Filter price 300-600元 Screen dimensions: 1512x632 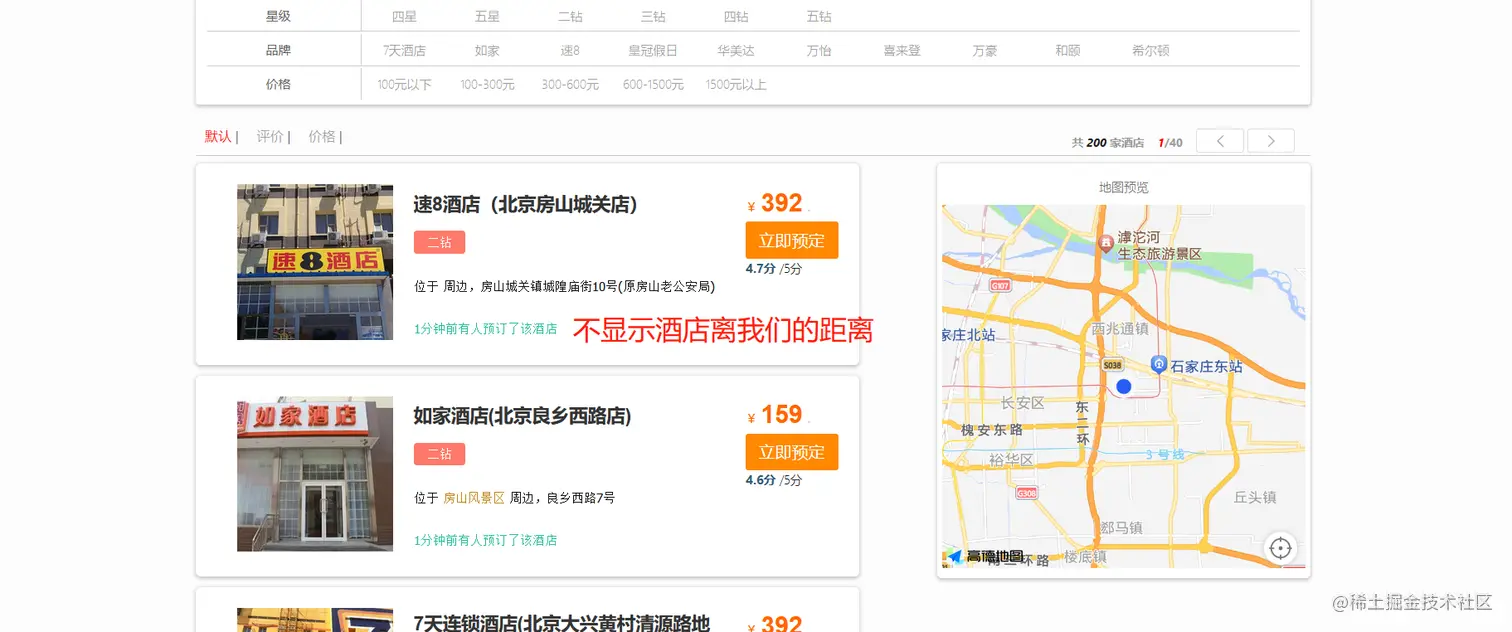[570, 85]
